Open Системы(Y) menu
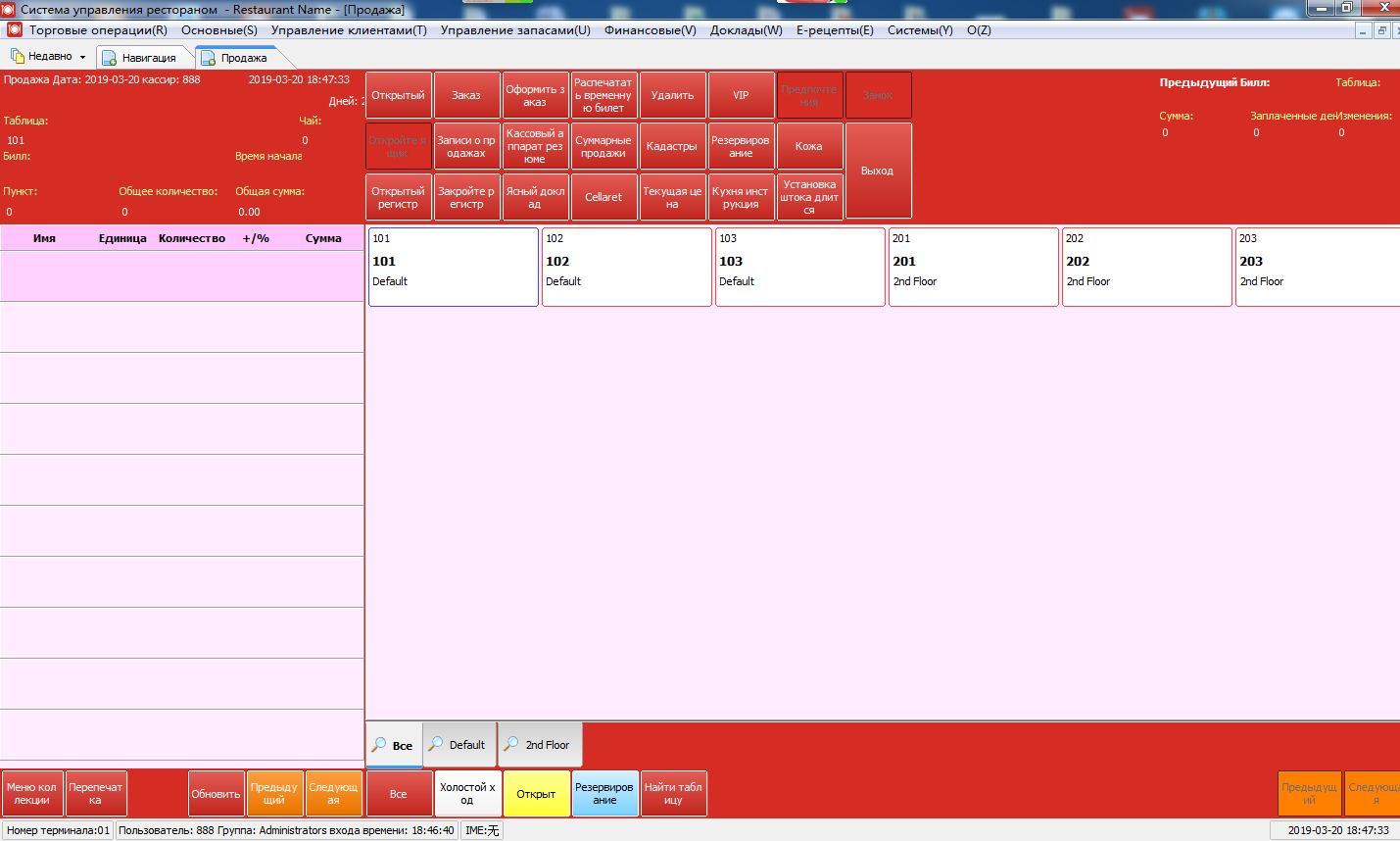 pos(920,30)
